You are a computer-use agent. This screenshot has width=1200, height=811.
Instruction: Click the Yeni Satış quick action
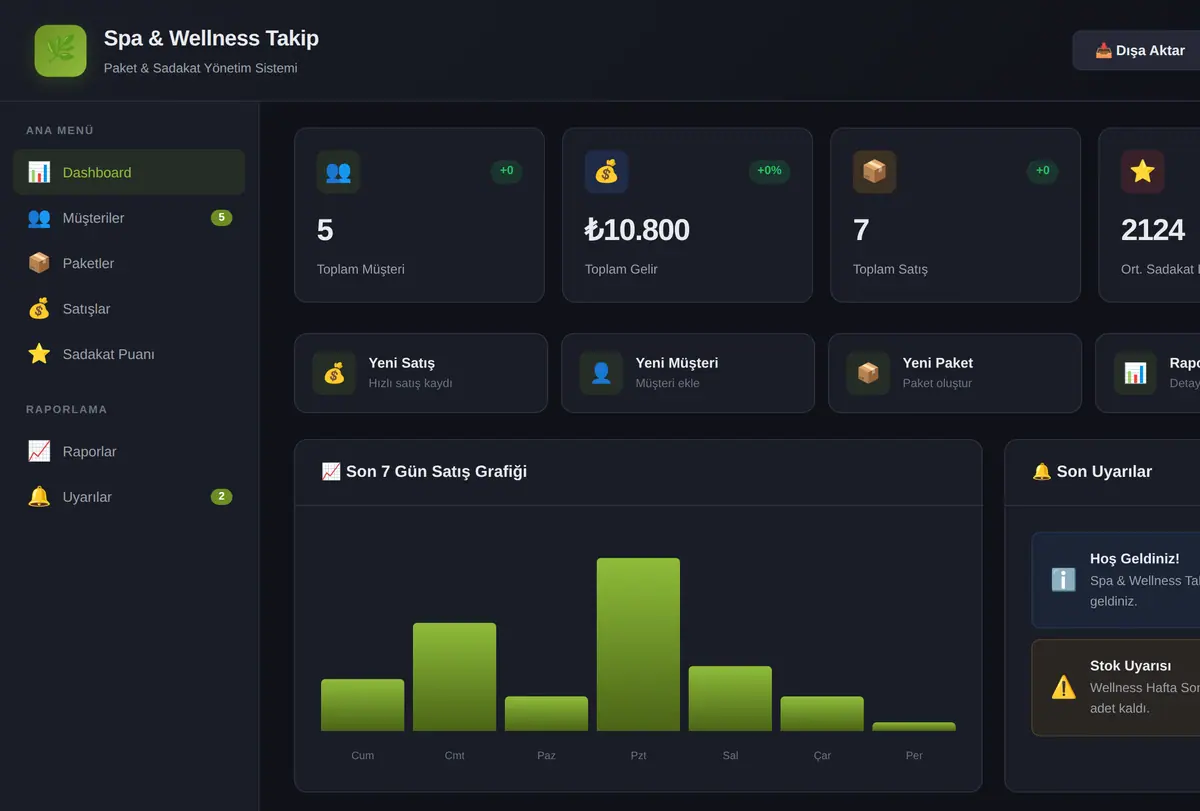[x=421, y=373]
